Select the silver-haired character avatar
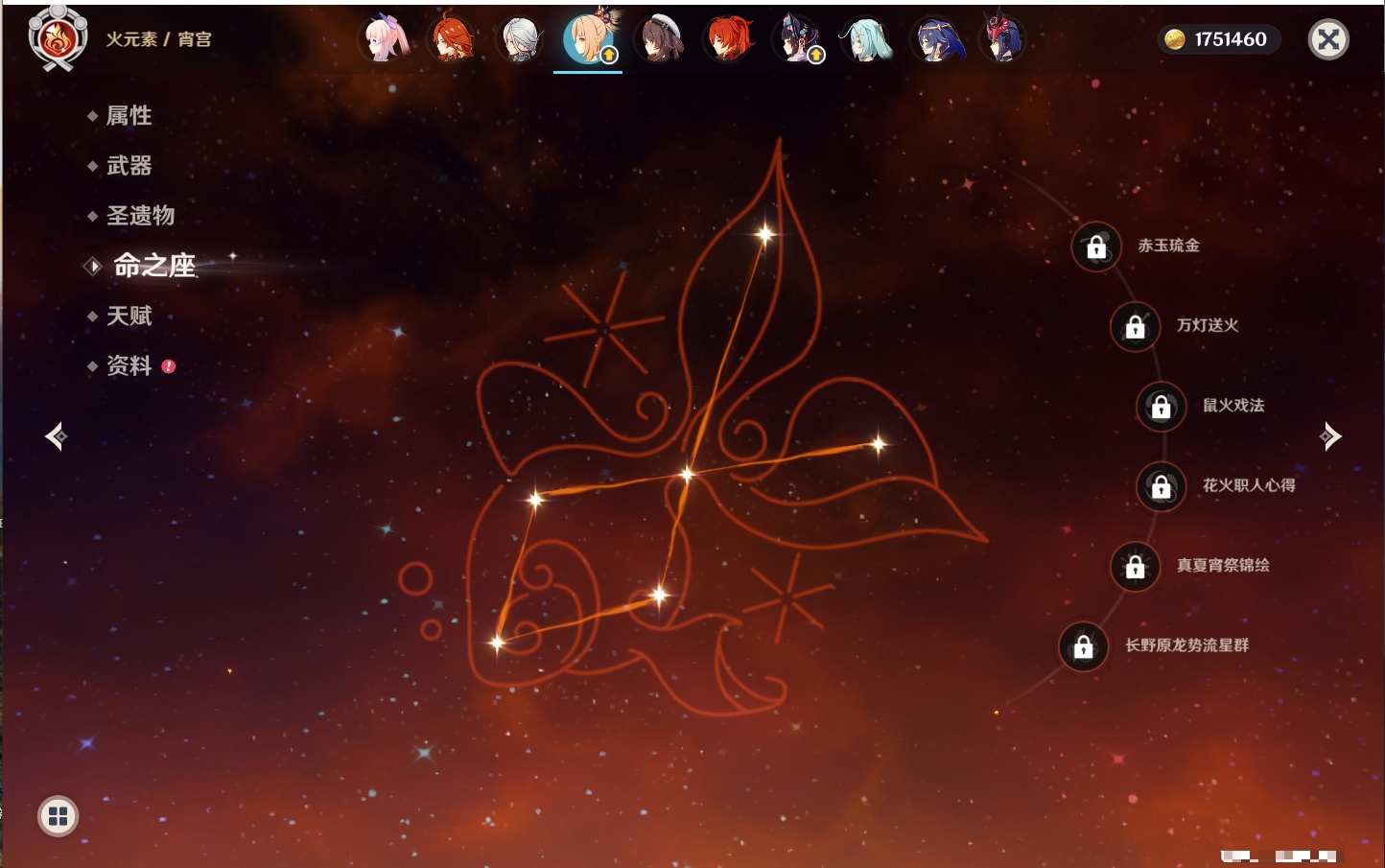The height and width of the screenshot is (868, 1385). (520, 39)
